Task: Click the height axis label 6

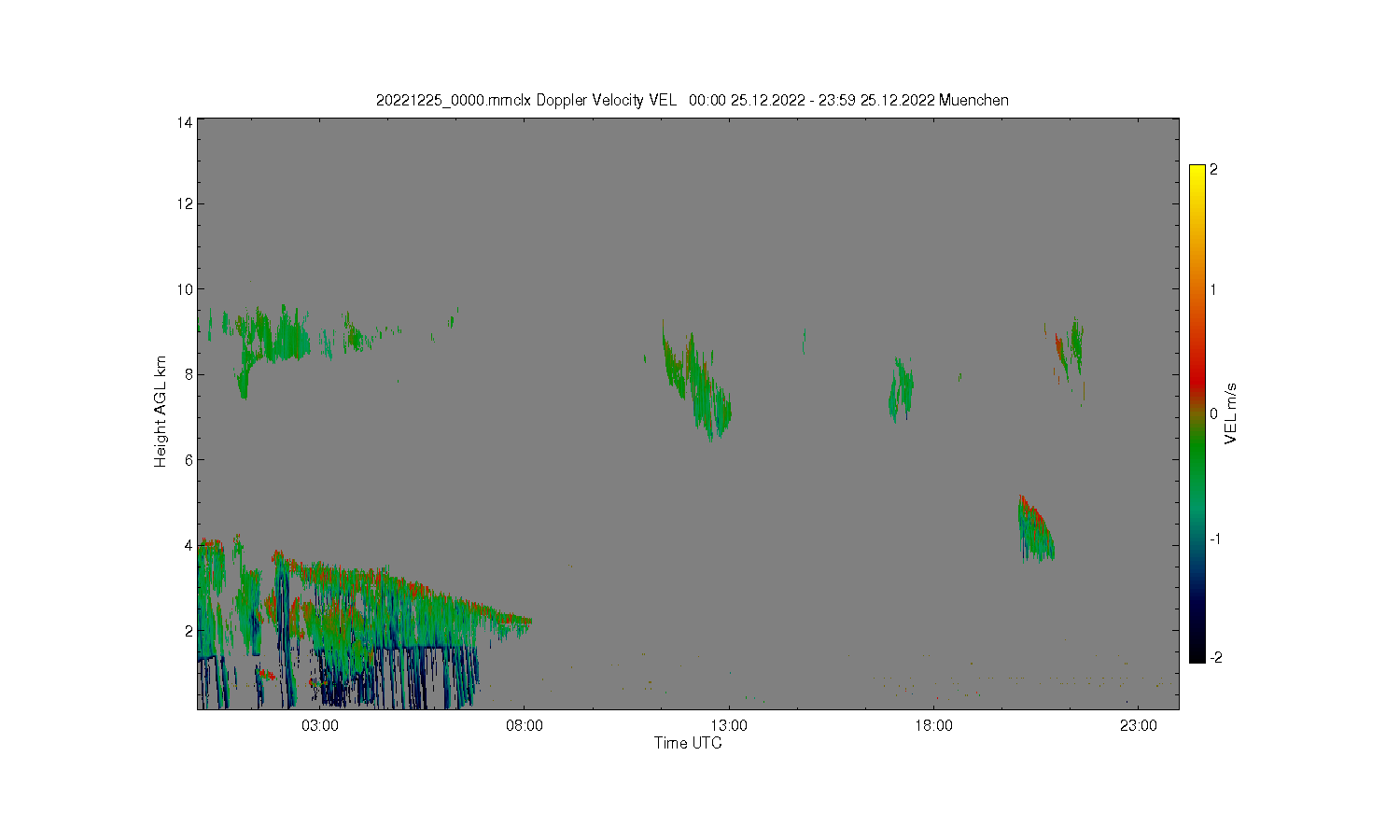Action: (x=189, y=459)
